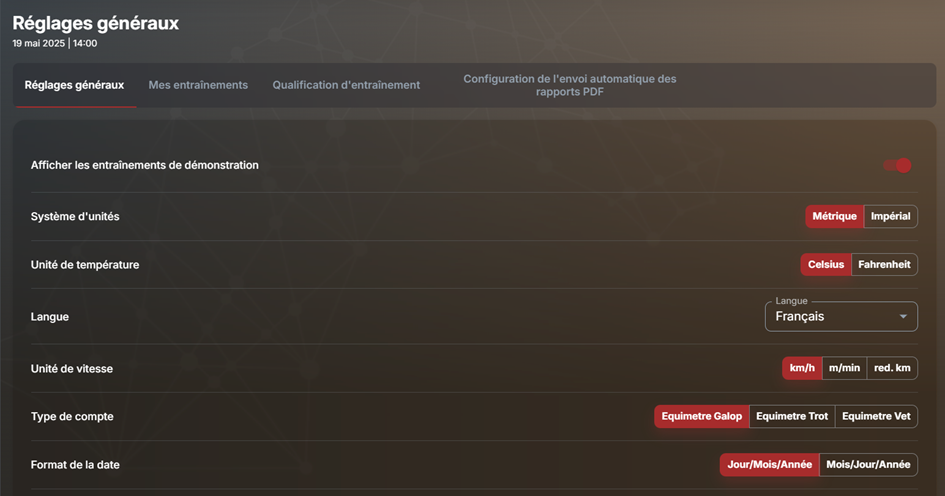Select Impérial unit system

click(891, 216)
